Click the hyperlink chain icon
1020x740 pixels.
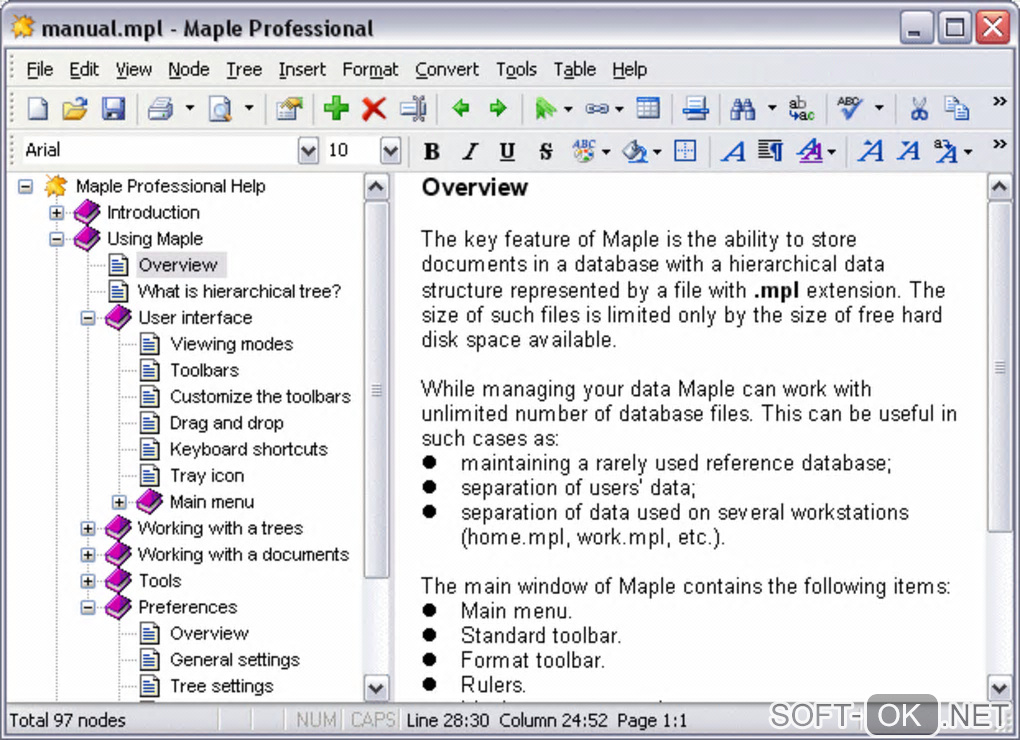(x=597, y=108)
